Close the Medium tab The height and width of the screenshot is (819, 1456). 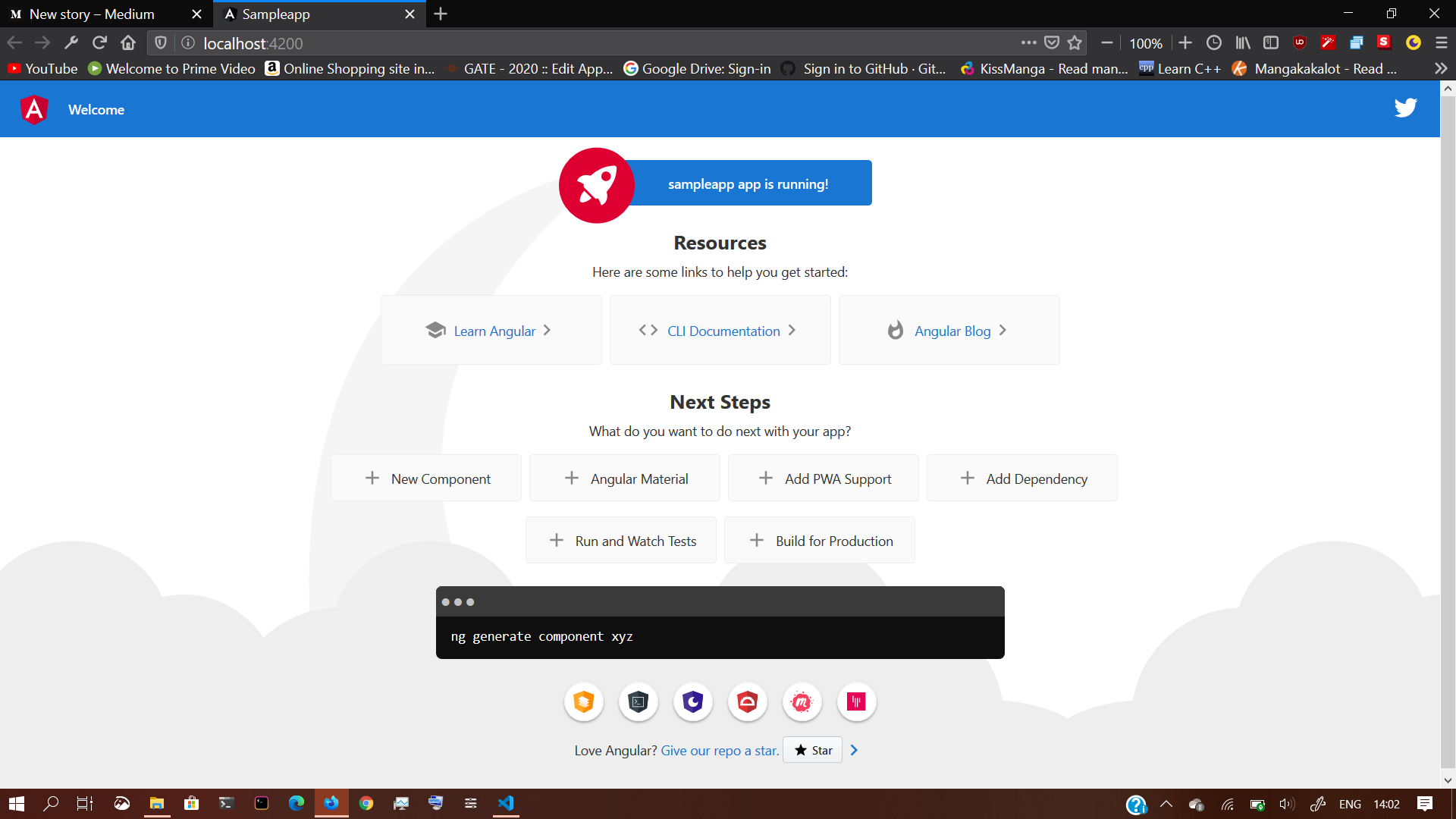[x=196, y=14]
